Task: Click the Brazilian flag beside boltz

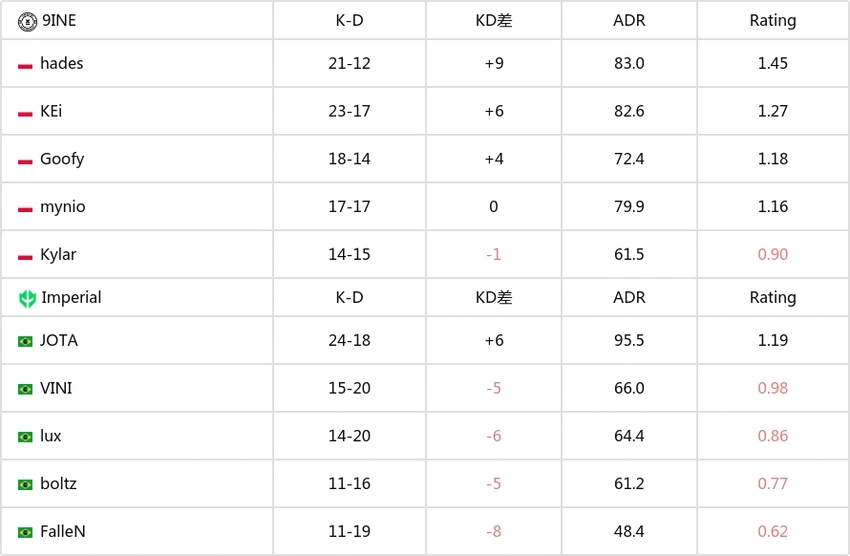Action: point(25,485)
